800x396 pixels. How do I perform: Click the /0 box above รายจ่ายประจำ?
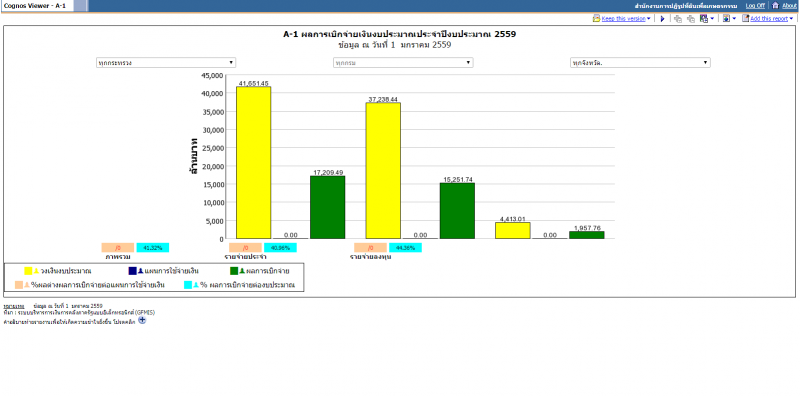coord(245,248)
